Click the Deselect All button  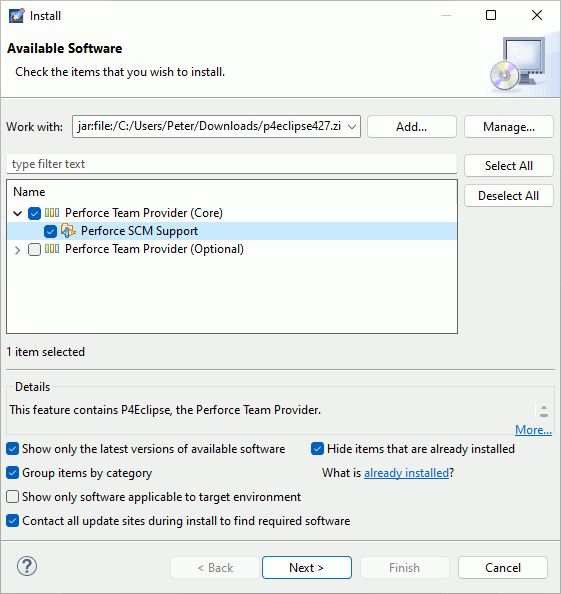pyautogui.click(x=509, y=196)
